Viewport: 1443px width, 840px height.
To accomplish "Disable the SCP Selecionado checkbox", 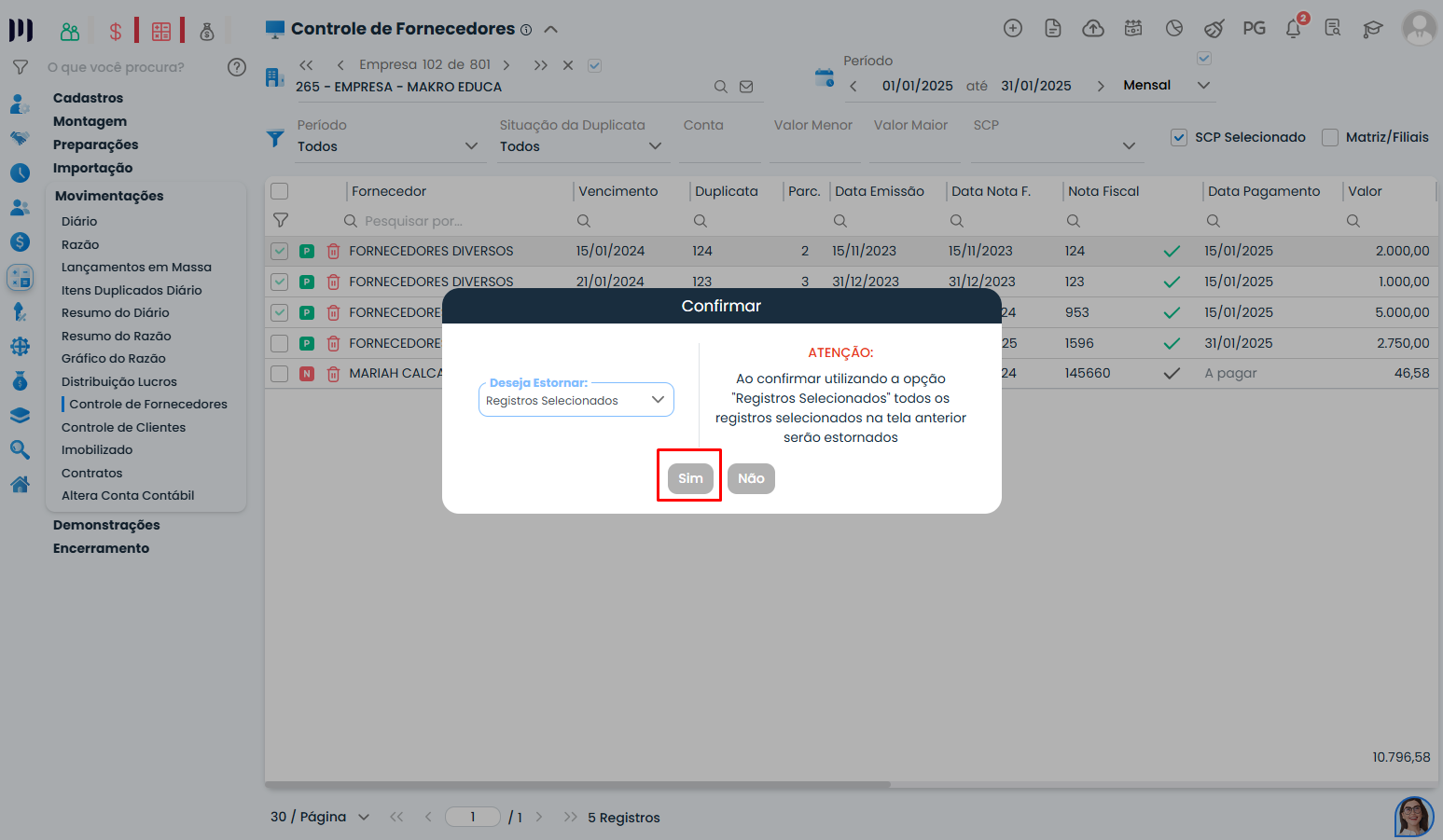I will tap(1179, 138).
